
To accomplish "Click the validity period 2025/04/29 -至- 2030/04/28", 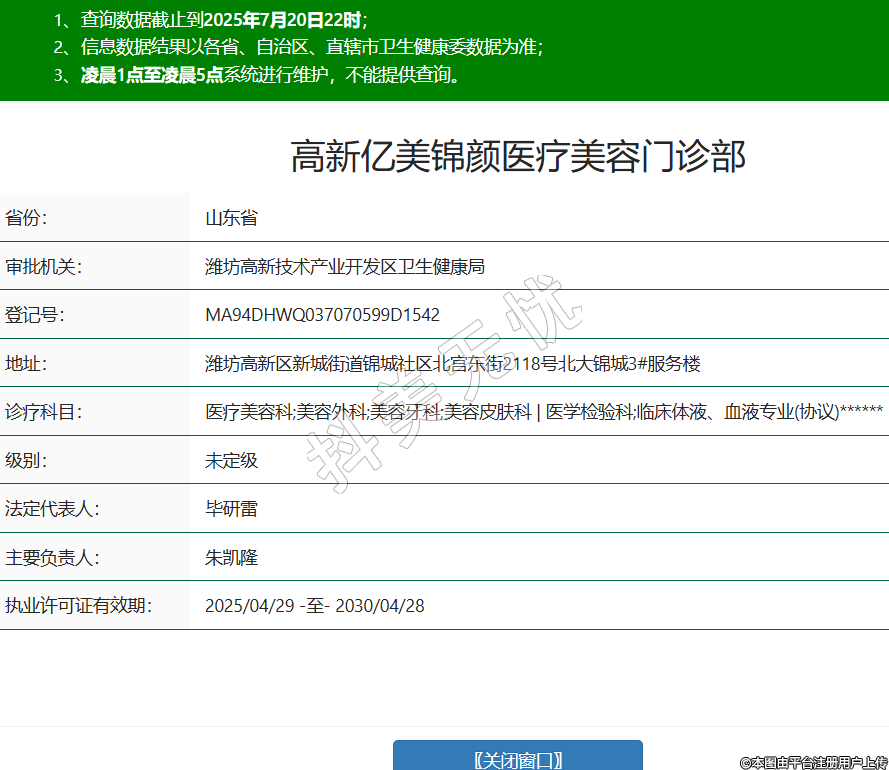I will coord(314,605).
